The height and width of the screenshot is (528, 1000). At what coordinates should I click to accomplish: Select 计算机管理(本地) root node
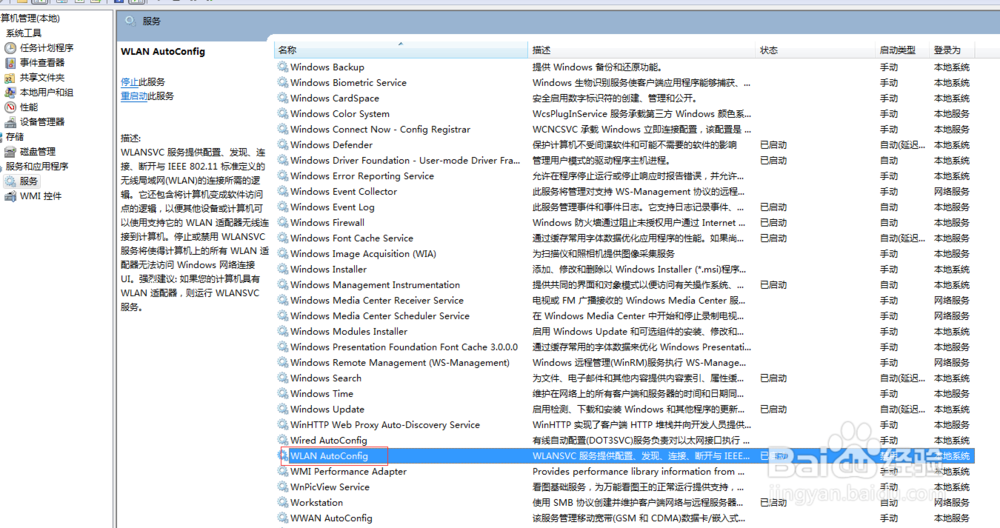30,18
